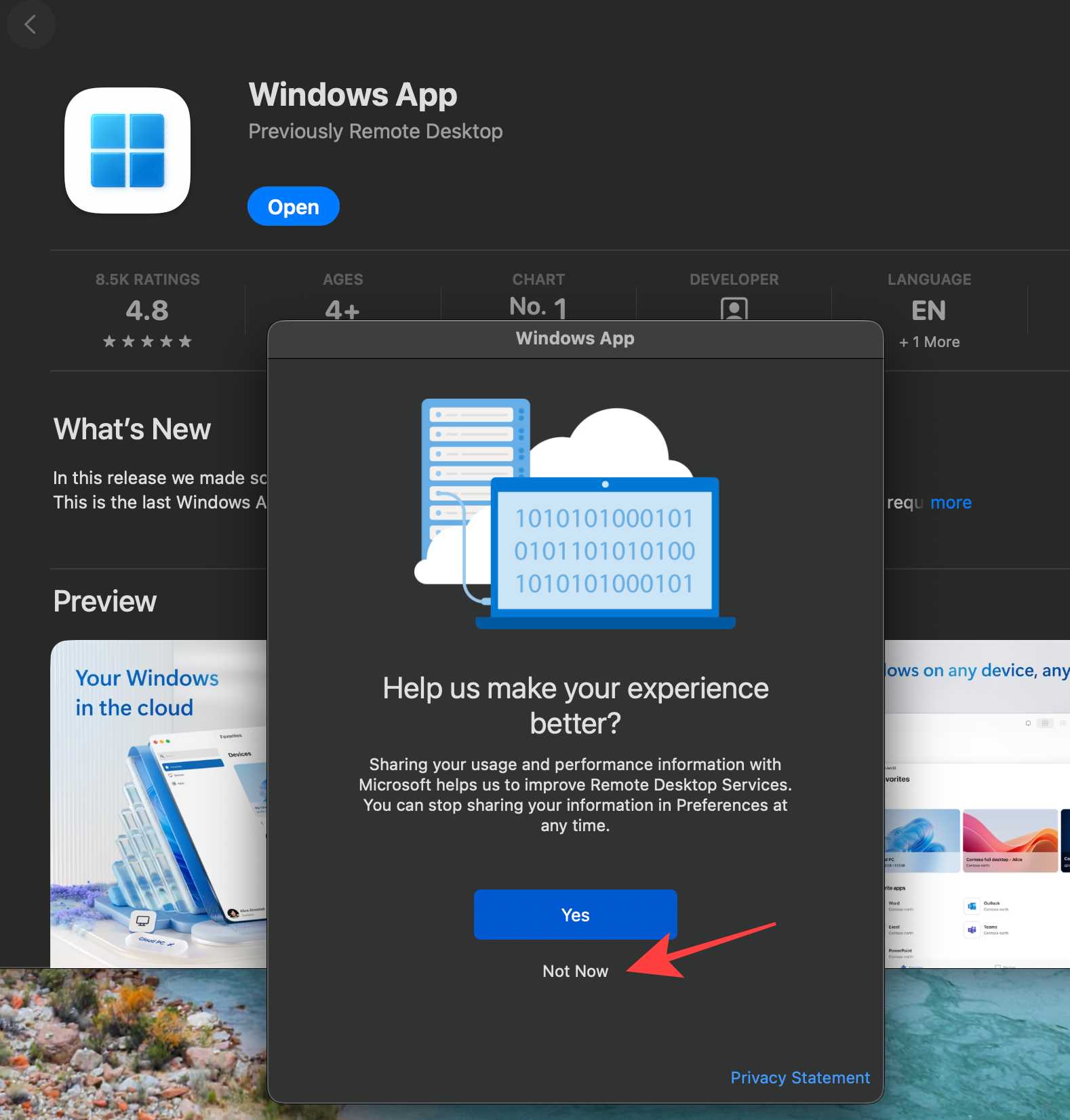Open the preview screenshot showing favorites
Viewport: 1070px width, 1120px height.
[977, 803]
